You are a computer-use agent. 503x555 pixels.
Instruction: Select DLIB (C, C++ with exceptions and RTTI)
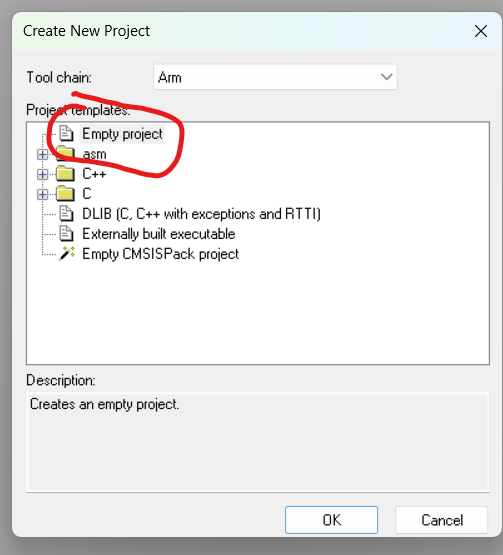click(x=201, y=214)
